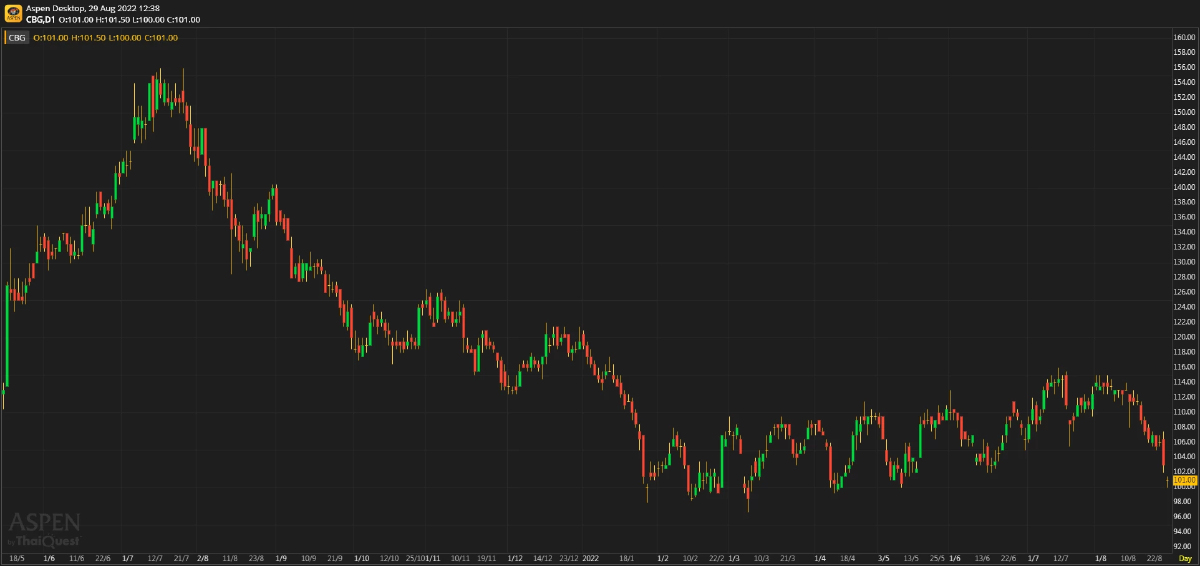Click the 18/5 date axis label
The image size is (1200, 566).
pos(18,559)
